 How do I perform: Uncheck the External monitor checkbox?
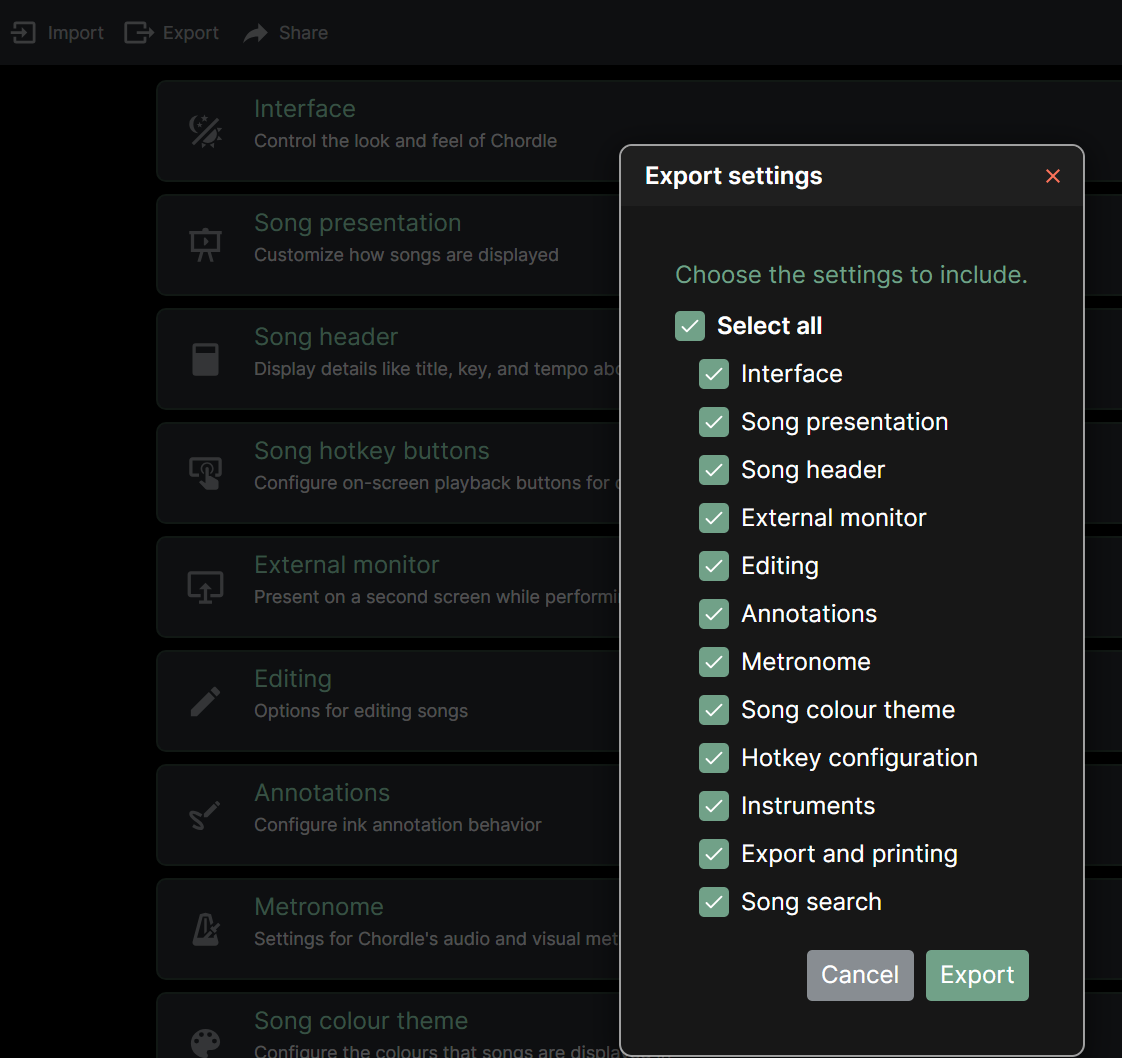[x=714, y=518]
